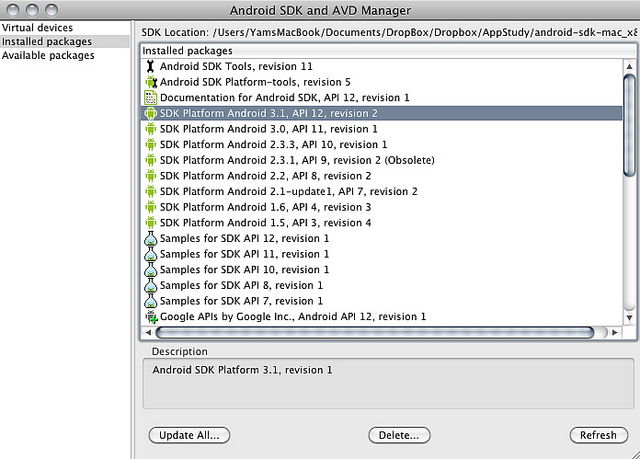
Task: Minimize the AVD Manager window
Action: point(32,10)
